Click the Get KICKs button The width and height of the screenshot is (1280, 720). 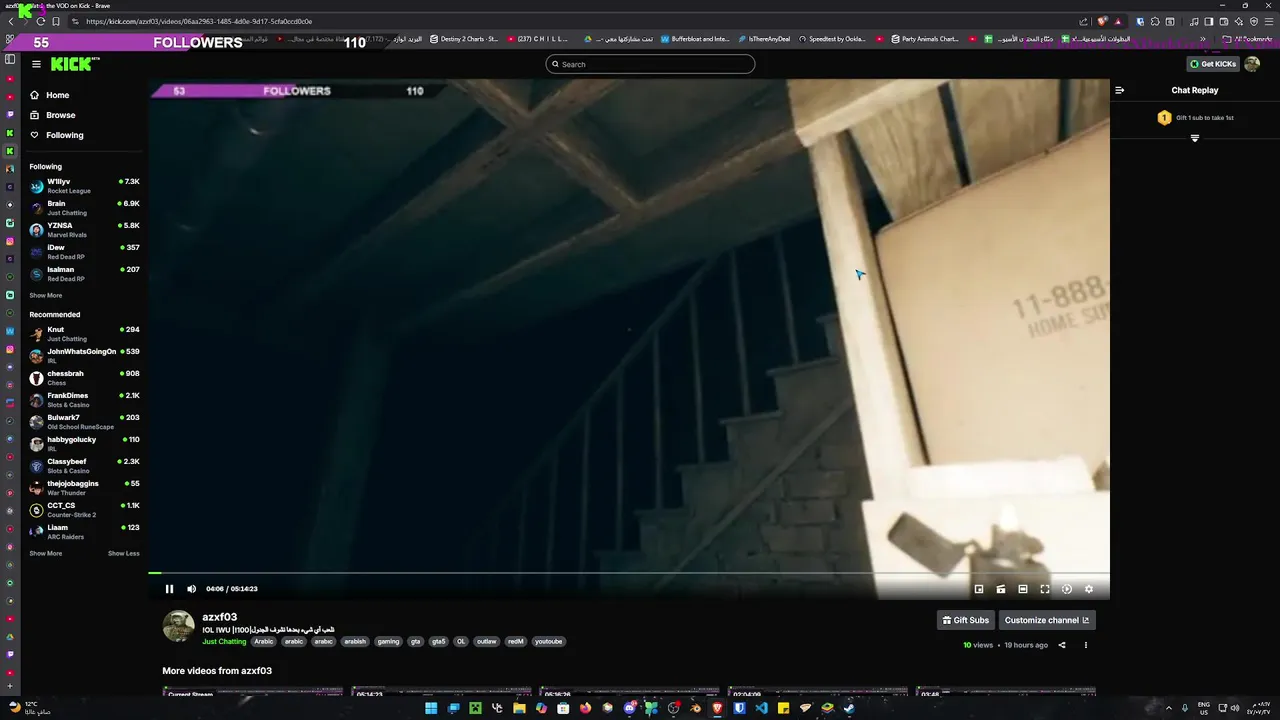1213,64
